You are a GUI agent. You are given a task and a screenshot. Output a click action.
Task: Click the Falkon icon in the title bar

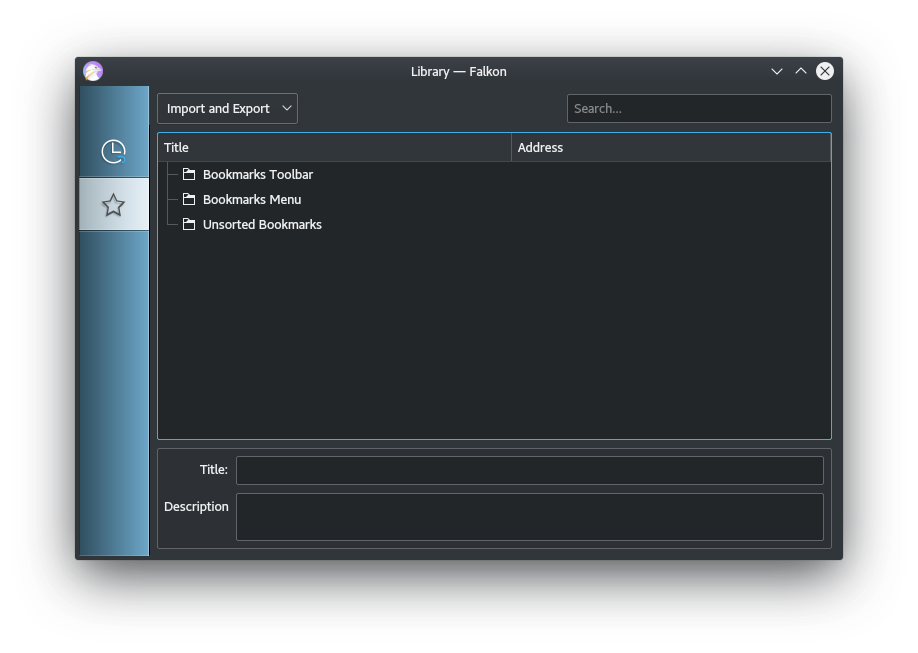point(92,71)
